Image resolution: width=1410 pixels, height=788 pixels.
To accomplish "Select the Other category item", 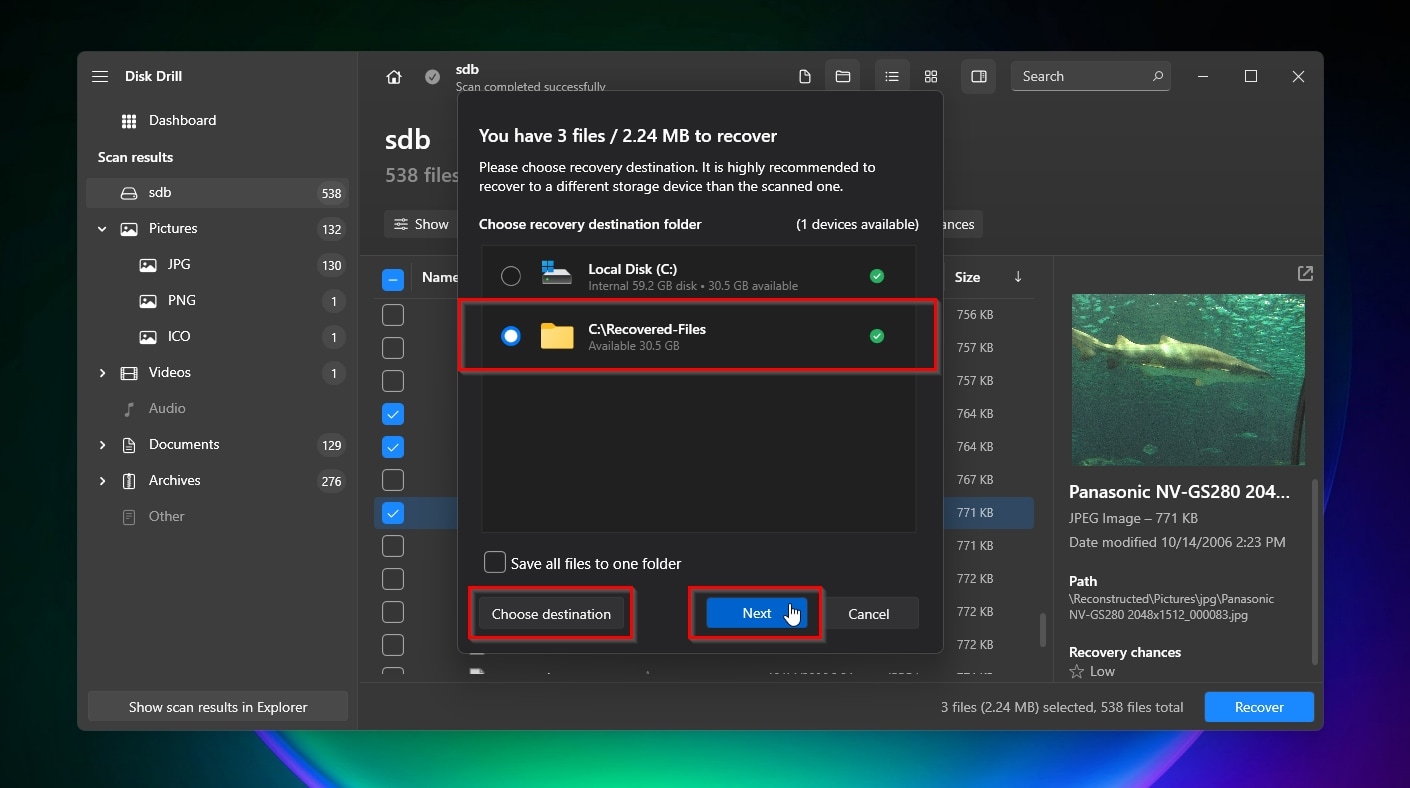I will click(217, 517).
